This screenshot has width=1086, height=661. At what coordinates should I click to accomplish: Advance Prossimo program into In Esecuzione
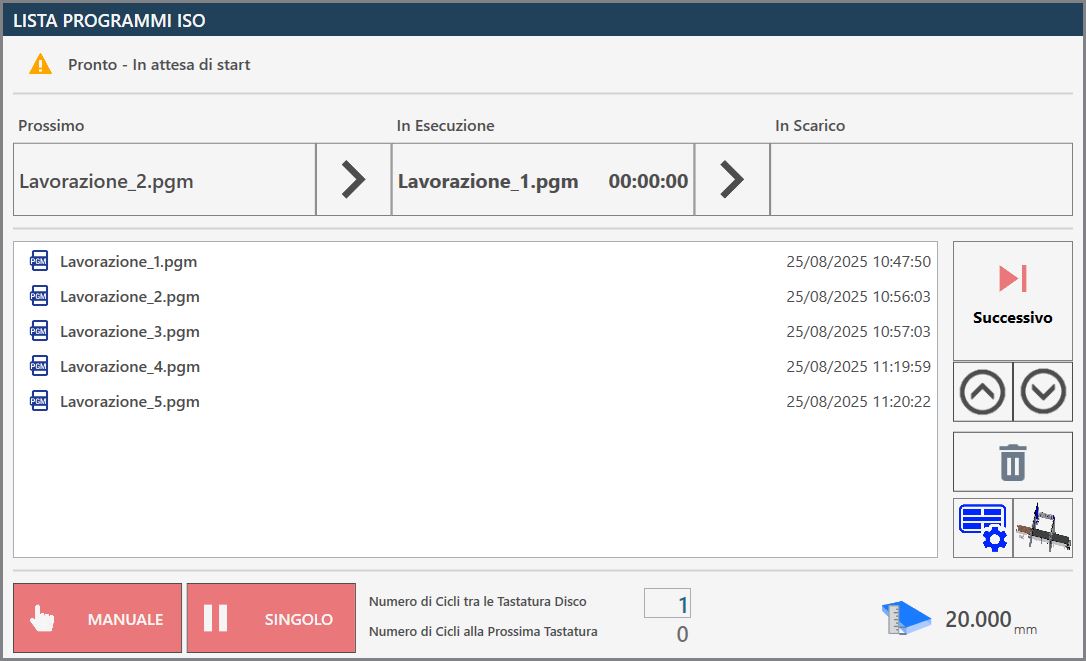click(x=353, y=179)
